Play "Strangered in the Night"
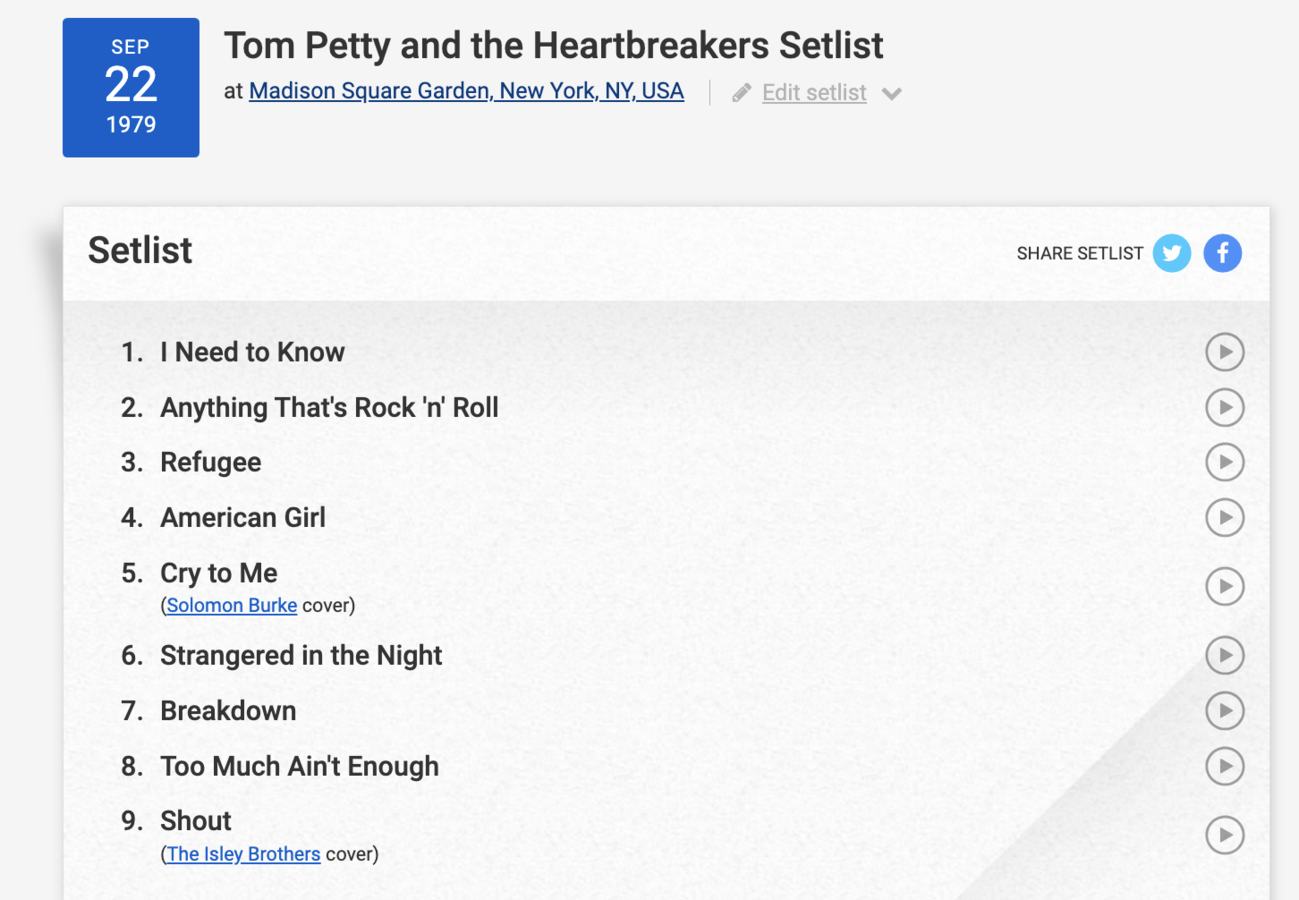The height and width of the screenshot is (900, 1299). click(x=1224, y=655)
